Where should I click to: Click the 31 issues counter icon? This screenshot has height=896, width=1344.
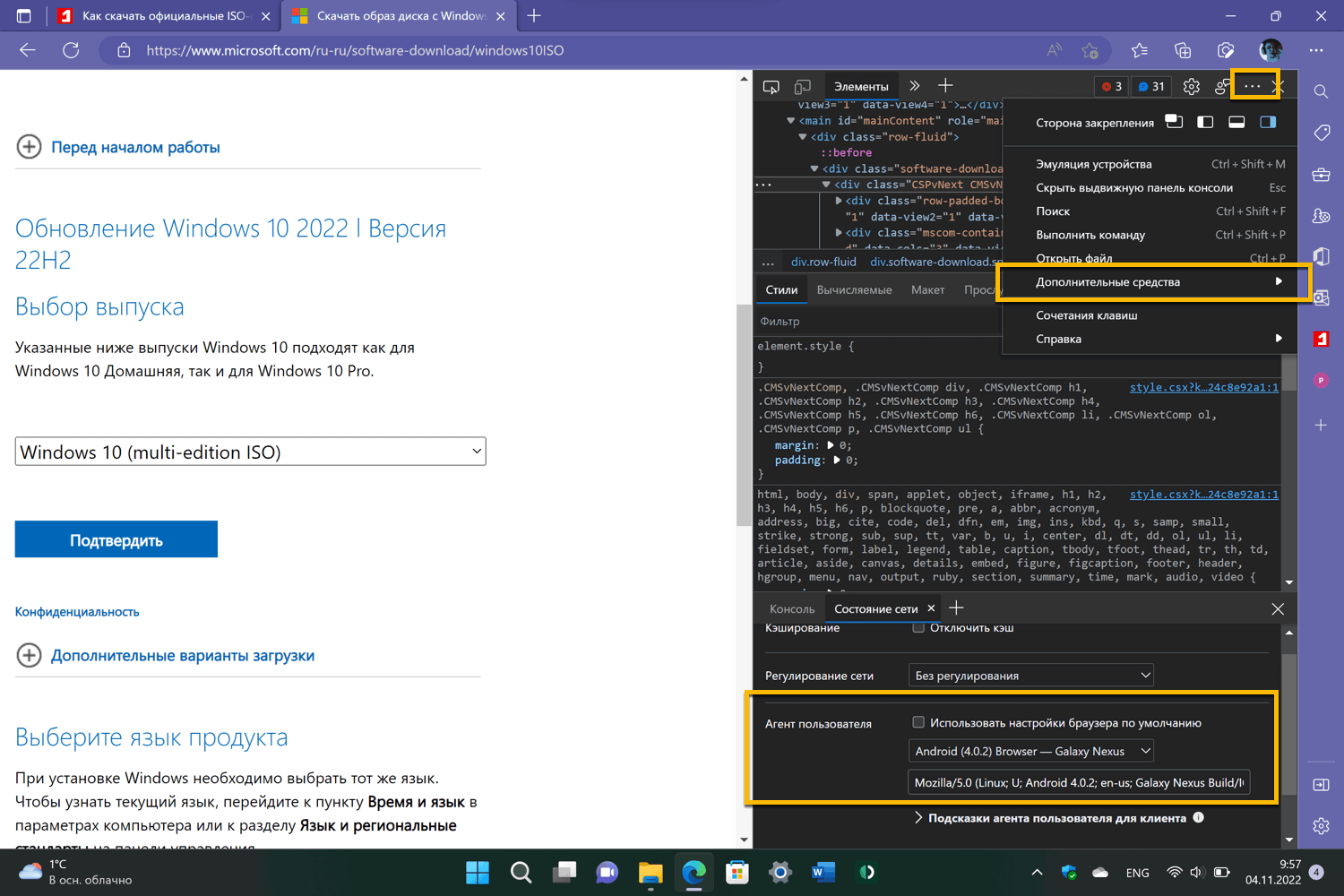[1150, 86]
